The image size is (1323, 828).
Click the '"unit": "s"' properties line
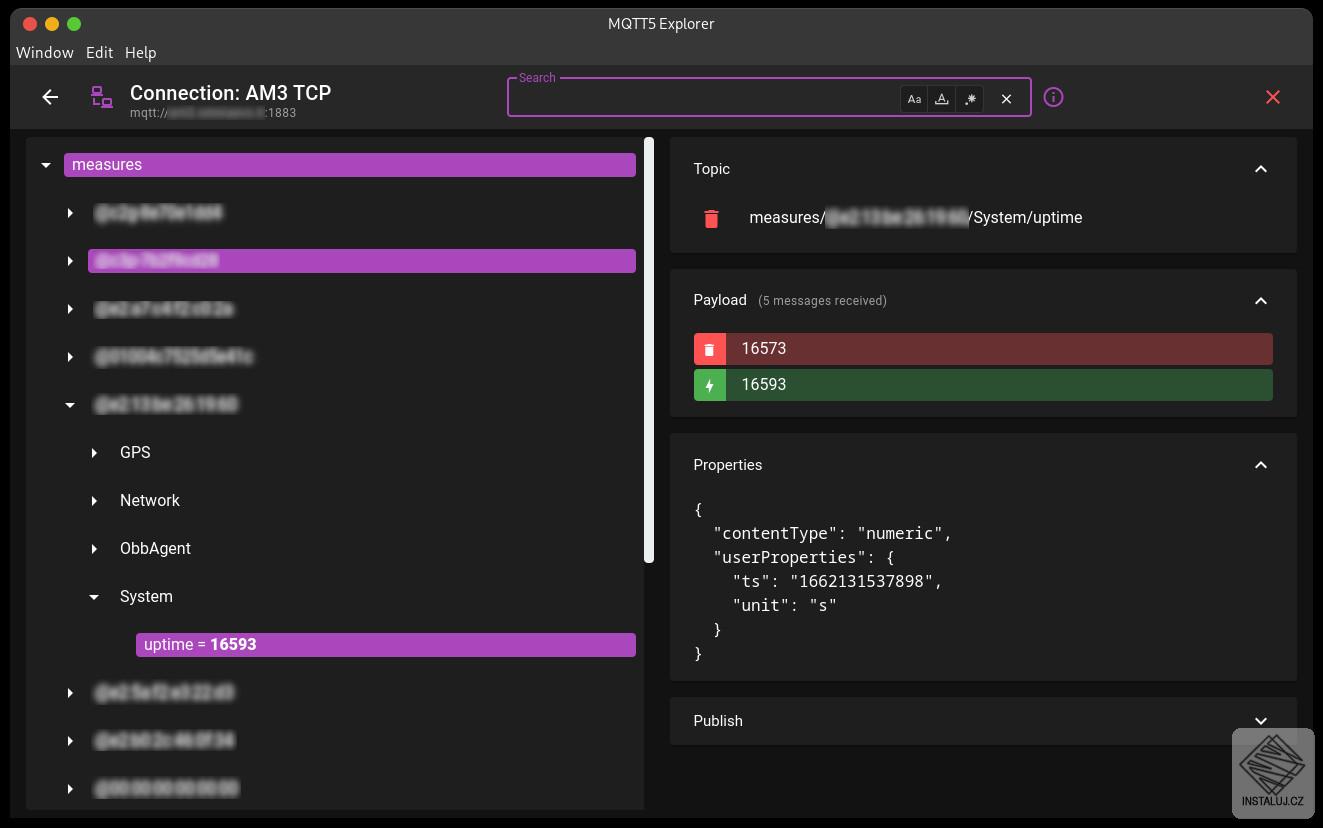785,606
